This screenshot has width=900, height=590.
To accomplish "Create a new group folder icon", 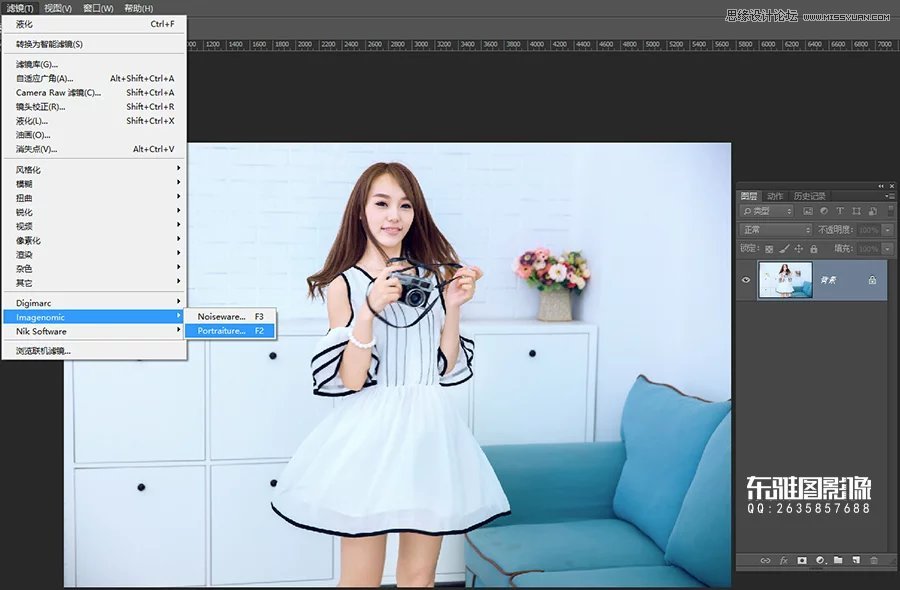I will pyautogui.click(x=838, y=560).
